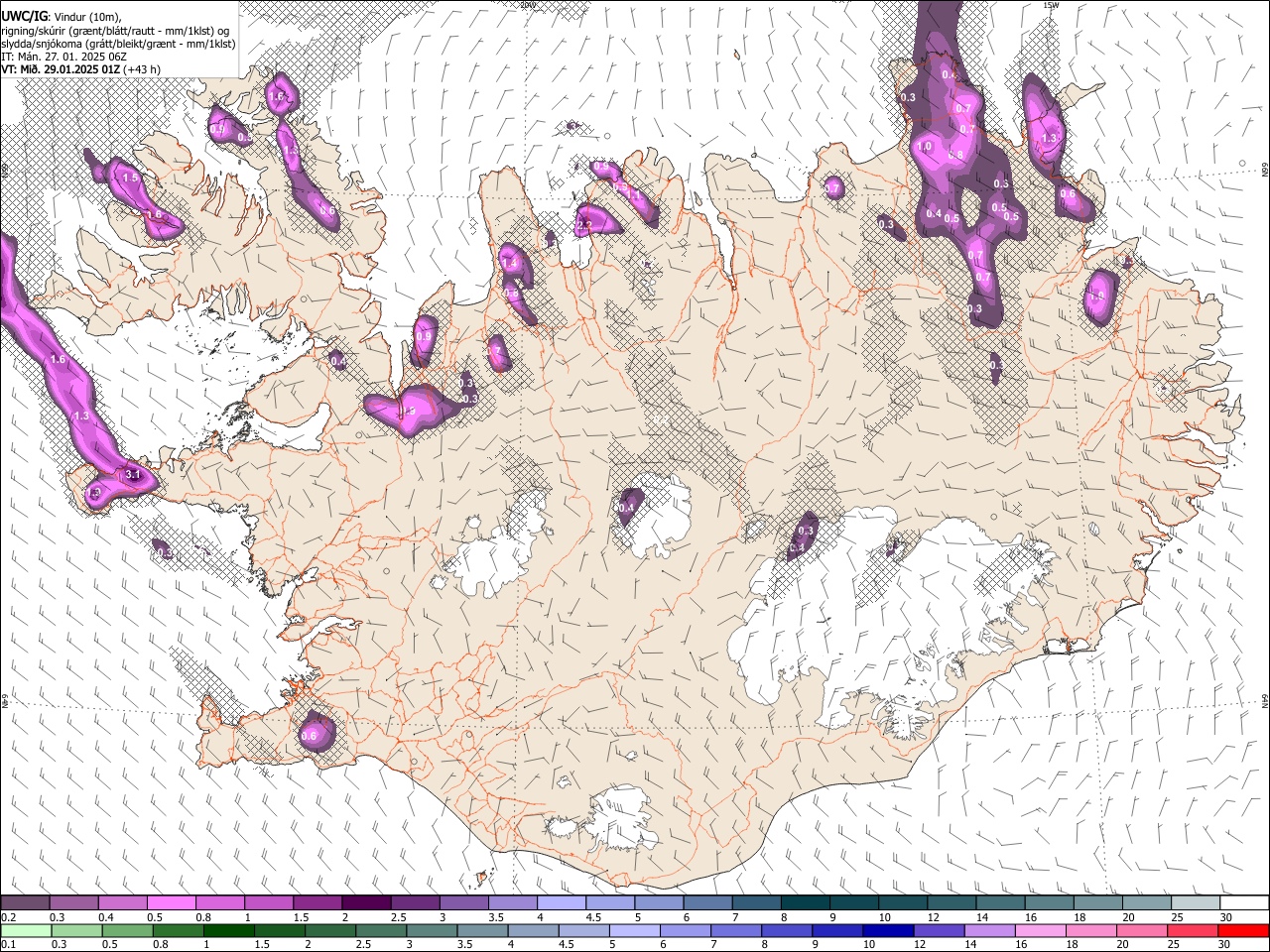Image resolution: width=1270 pixels, height=952 pixels.
Task: Pick upper legend swatch between 1.5 and 2
Action: [317, 902]
